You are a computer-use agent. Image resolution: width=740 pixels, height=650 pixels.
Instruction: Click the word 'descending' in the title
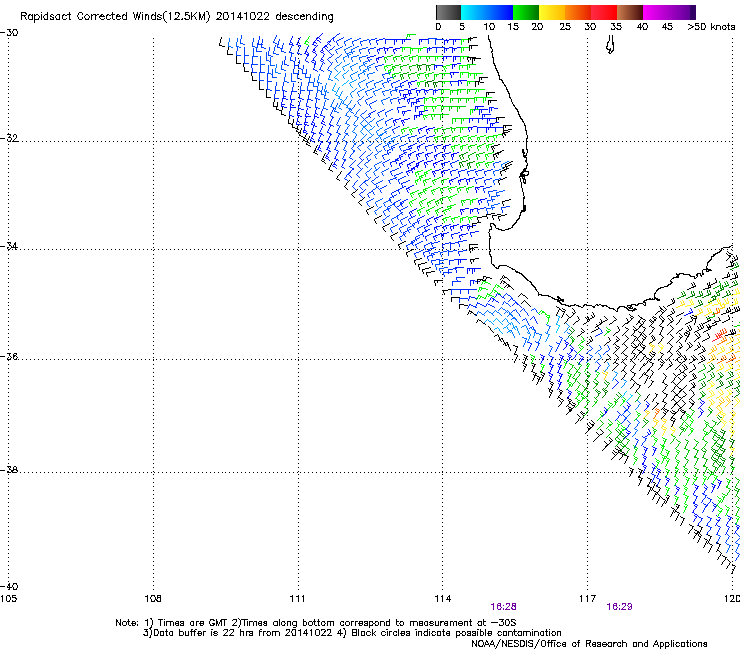[x=304, y=17]
